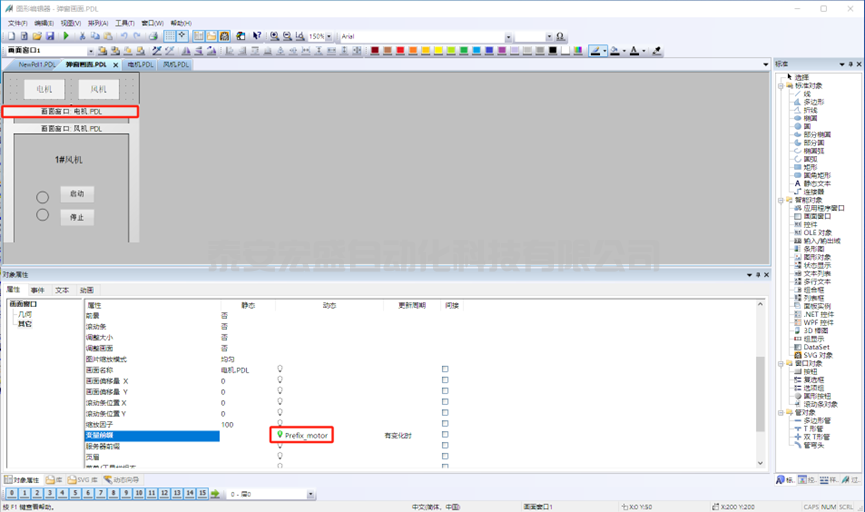Click the dynamic bulb icon for 画面名称
Viewport: 865px width, 512px height.
[x=280, y=369]
